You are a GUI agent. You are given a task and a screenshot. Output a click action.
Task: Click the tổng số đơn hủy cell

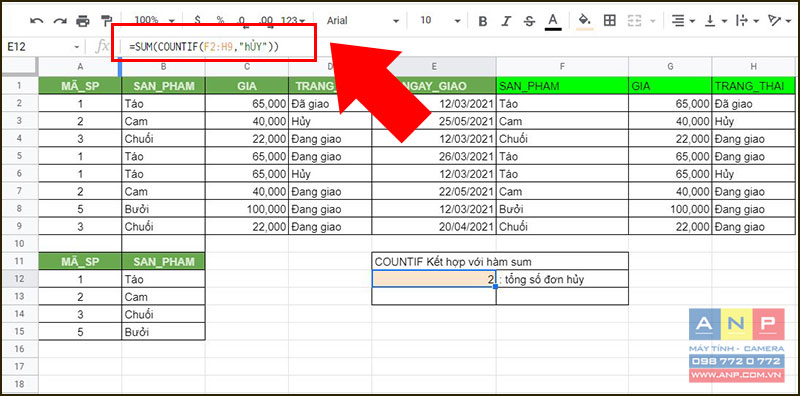[562, 279]
